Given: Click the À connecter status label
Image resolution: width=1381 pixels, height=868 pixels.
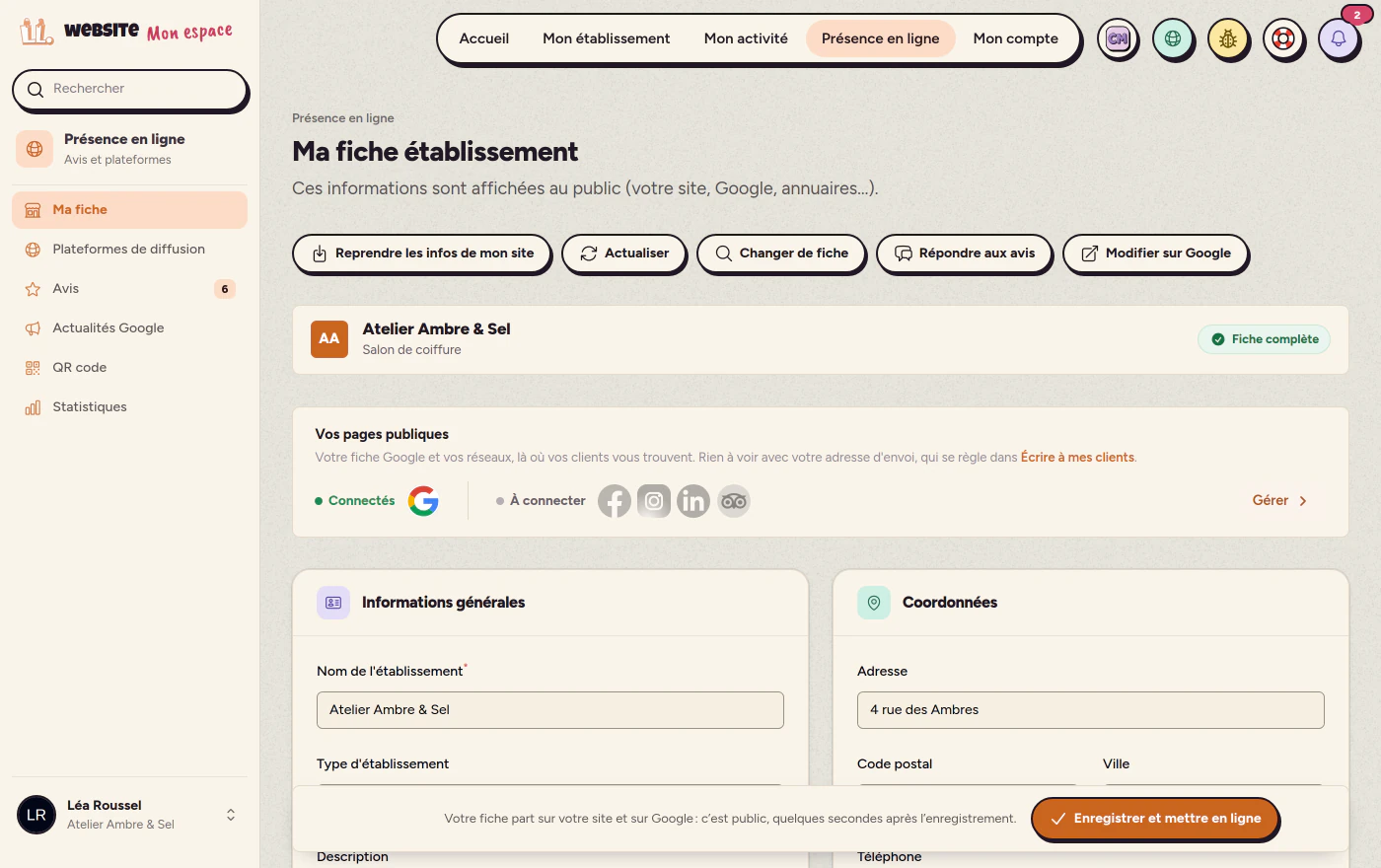Looking at the screenshot, I should click(x=541, y=501).
